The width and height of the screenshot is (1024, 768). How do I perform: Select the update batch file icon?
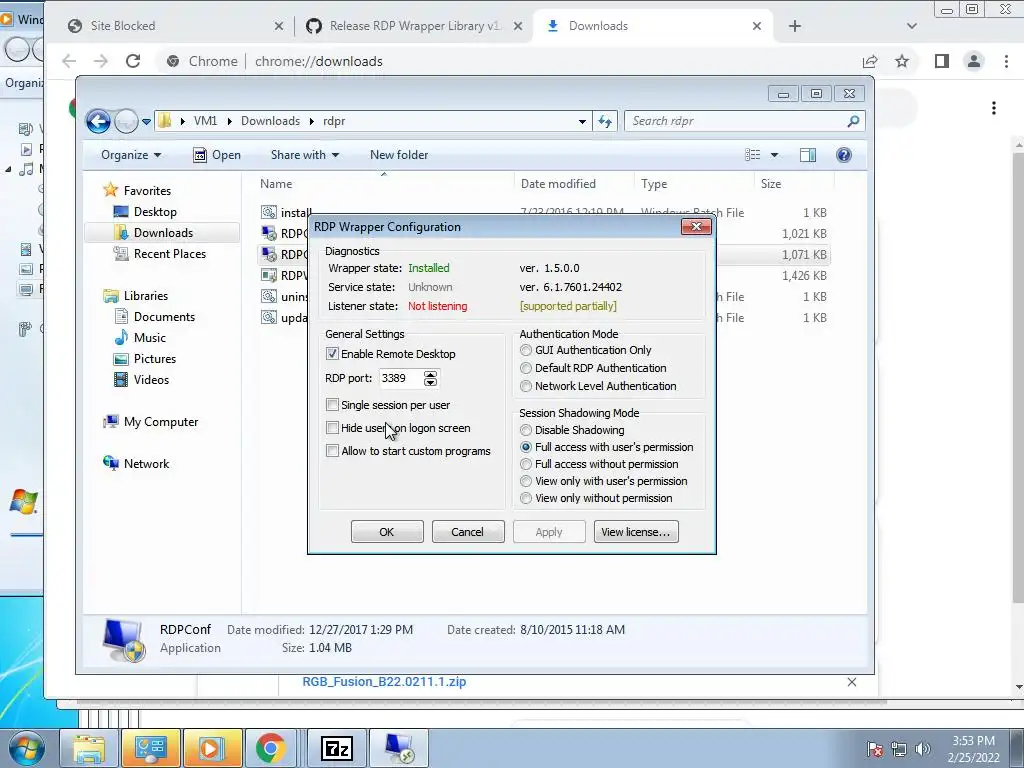[x=268, y=317]
